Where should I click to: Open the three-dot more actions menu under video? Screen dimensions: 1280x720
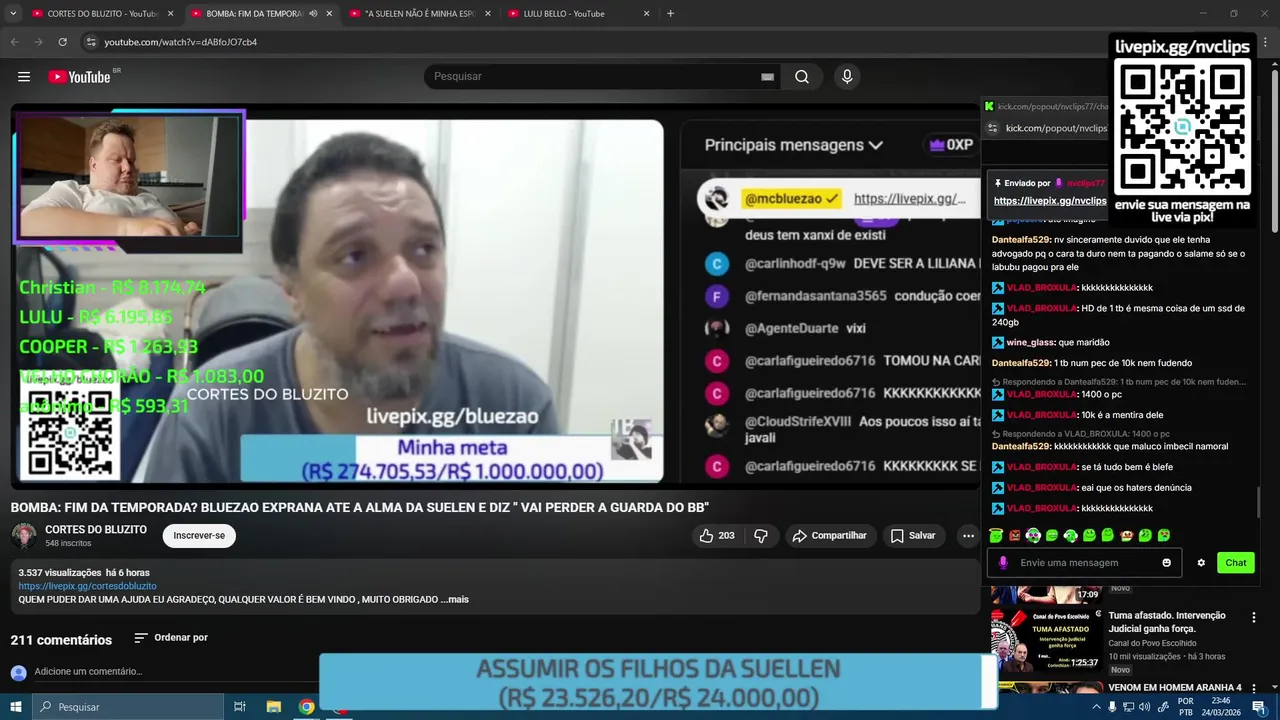coord(968,536)
